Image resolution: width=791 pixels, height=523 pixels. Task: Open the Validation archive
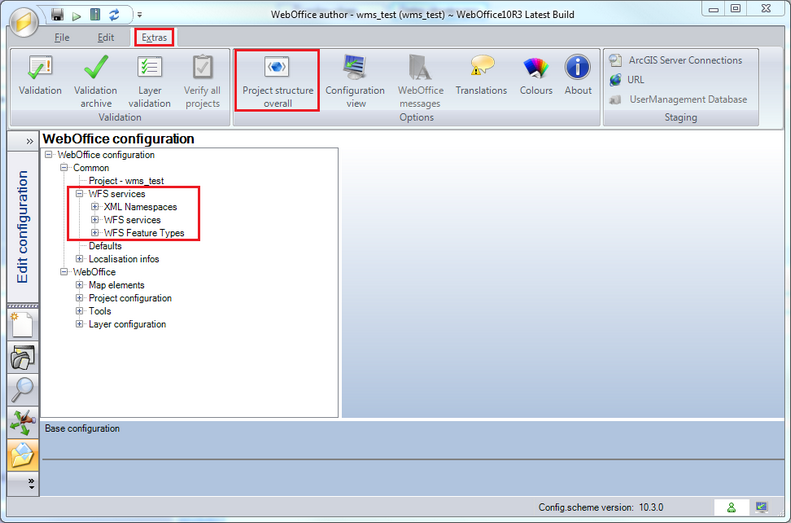[96, 82]
